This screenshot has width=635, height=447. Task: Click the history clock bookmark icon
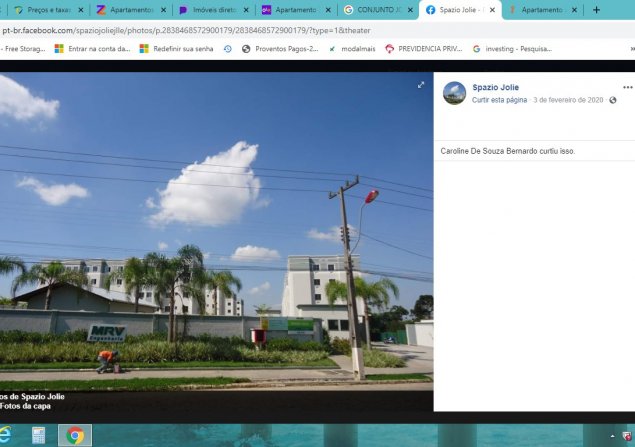point(228,49)
